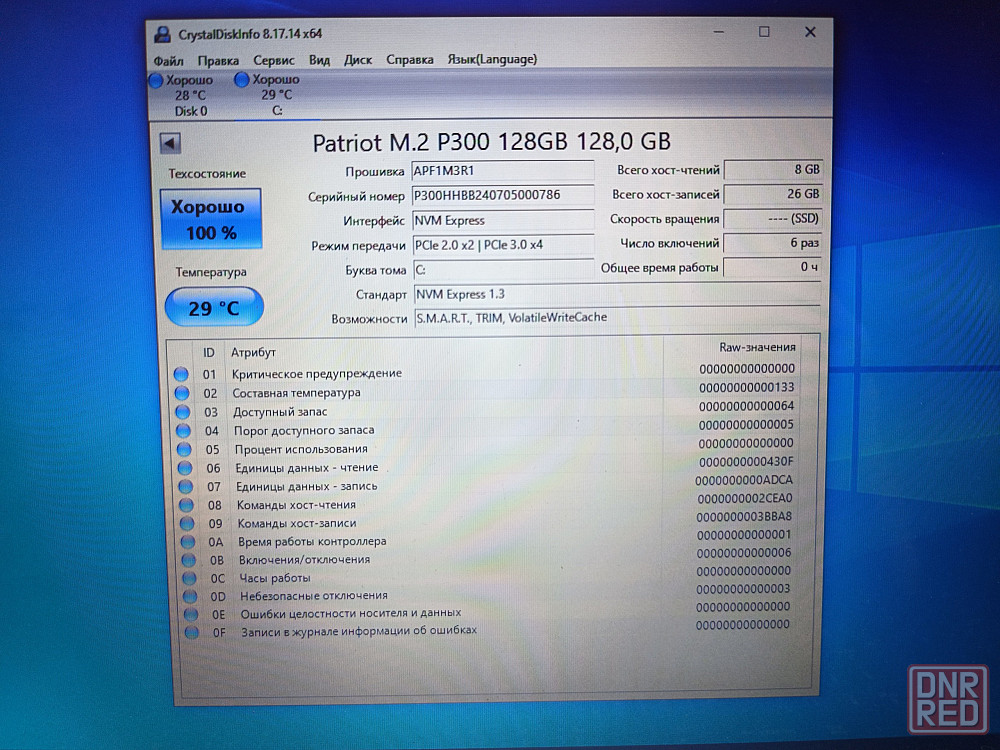Viewport: 1000px width, 750px height.
Task: Open the Файл menu
Action: pyautogui.click(x=168, y=61)
